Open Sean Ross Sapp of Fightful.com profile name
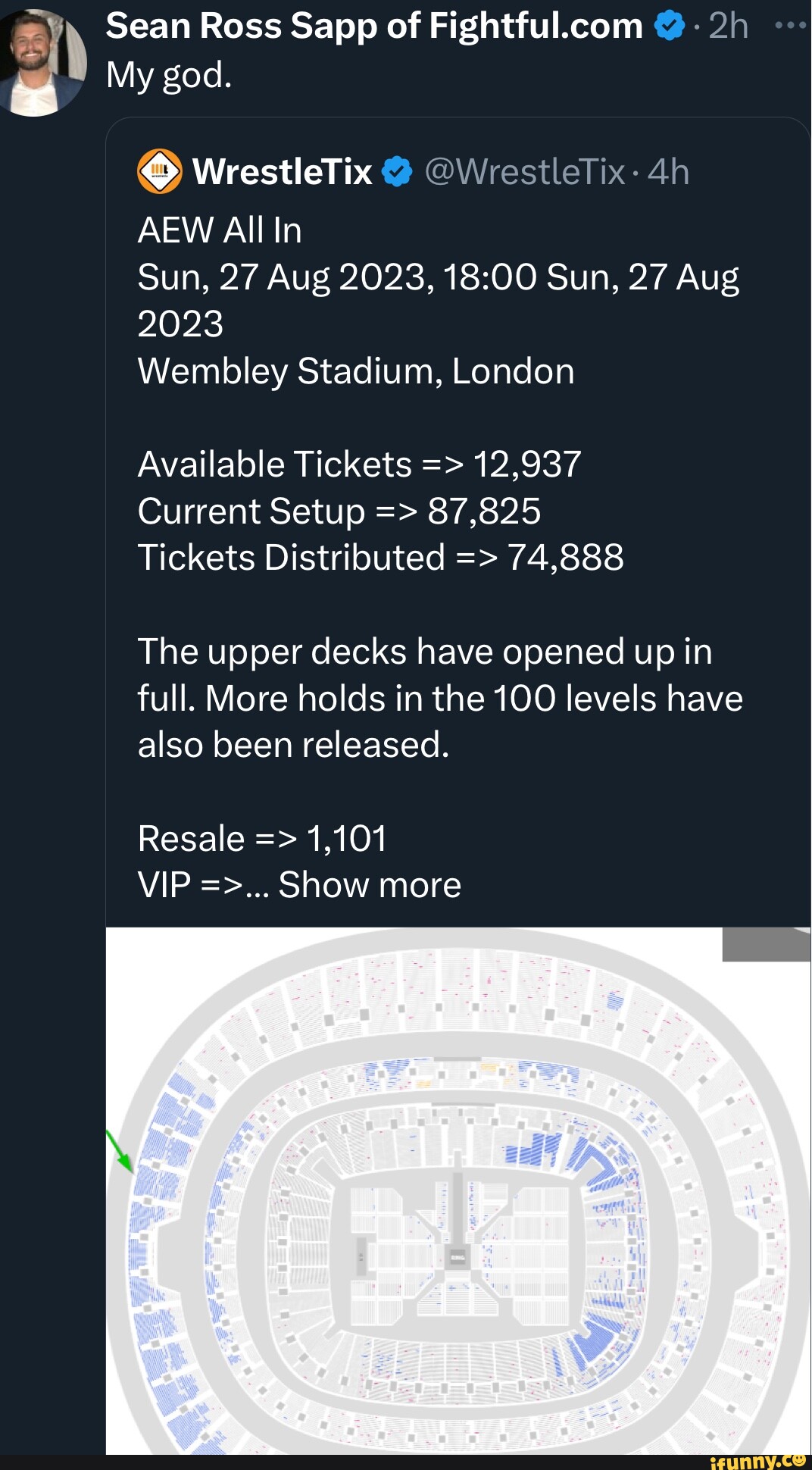The image size is (812, 1470). tap(374, 27)
